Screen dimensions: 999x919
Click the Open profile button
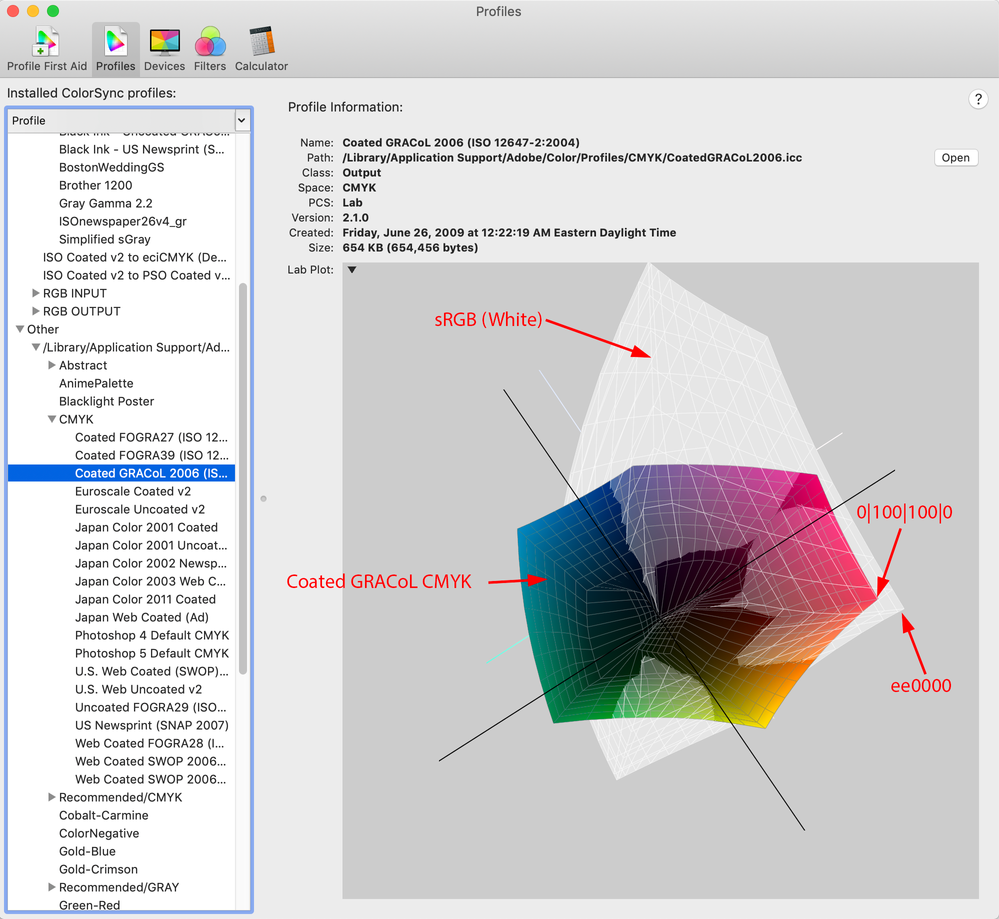pyautogui.click(x=955, y=158)
